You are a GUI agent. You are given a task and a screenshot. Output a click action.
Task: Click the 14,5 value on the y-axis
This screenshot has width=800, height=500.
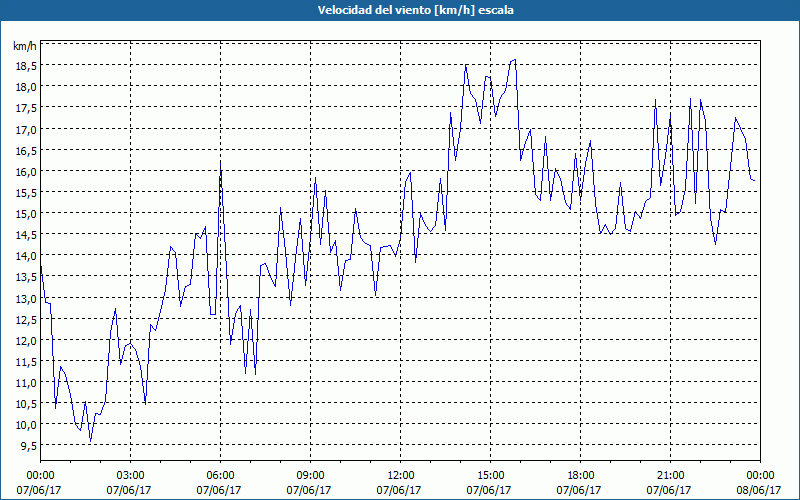click(26, 235)
